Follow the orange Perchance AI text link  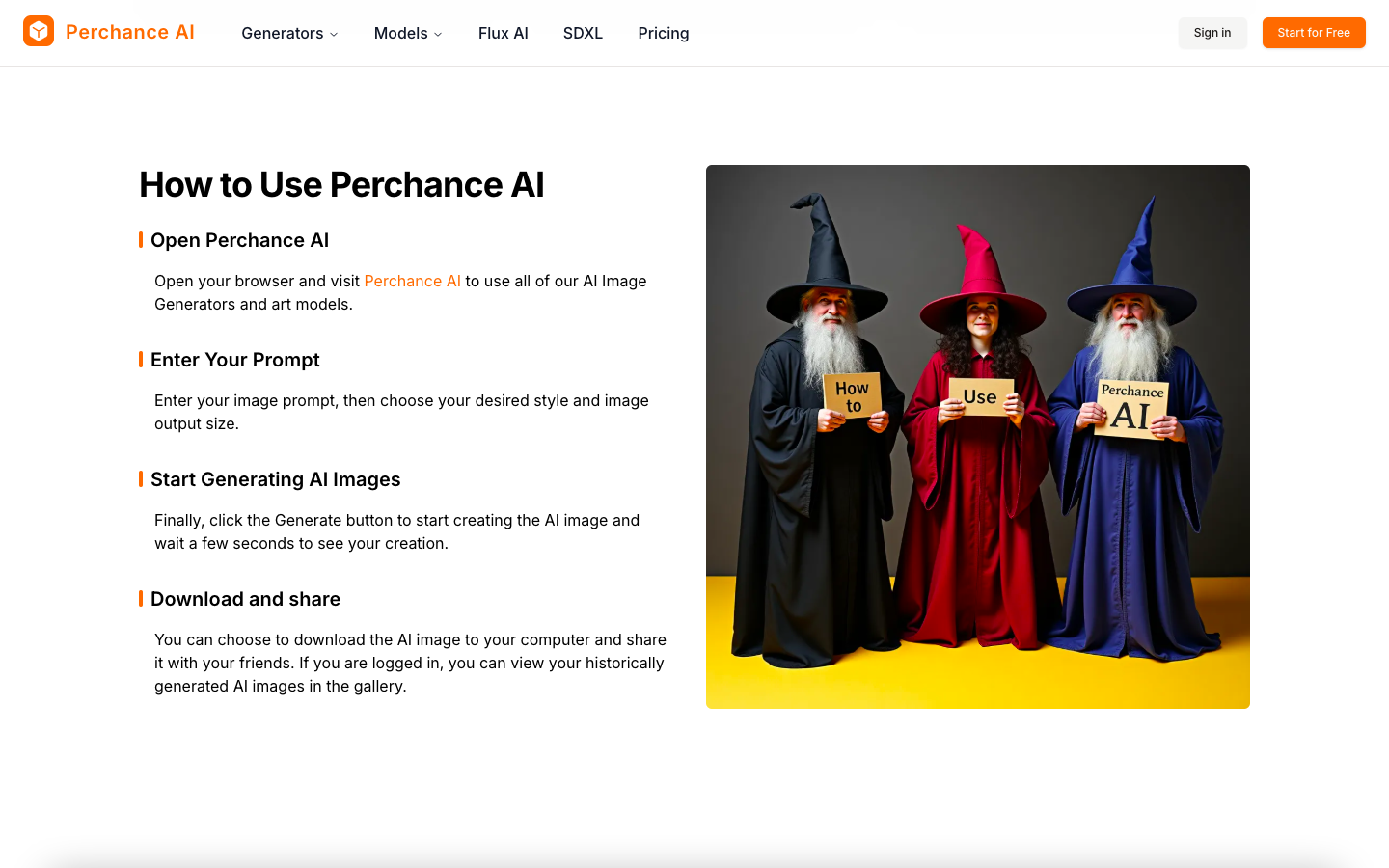point(413,281)
